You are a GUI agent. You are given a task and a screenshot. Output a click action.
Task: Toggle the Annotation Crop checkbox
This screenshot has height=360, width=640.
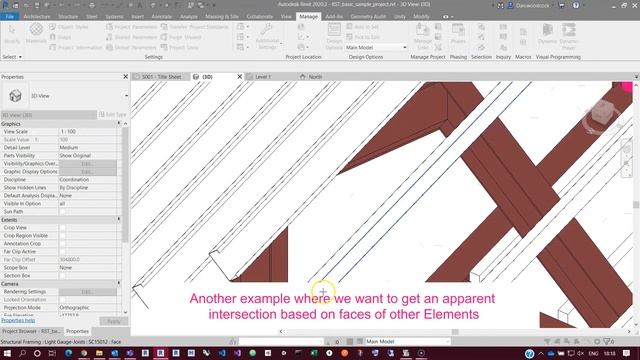point(62,244)
